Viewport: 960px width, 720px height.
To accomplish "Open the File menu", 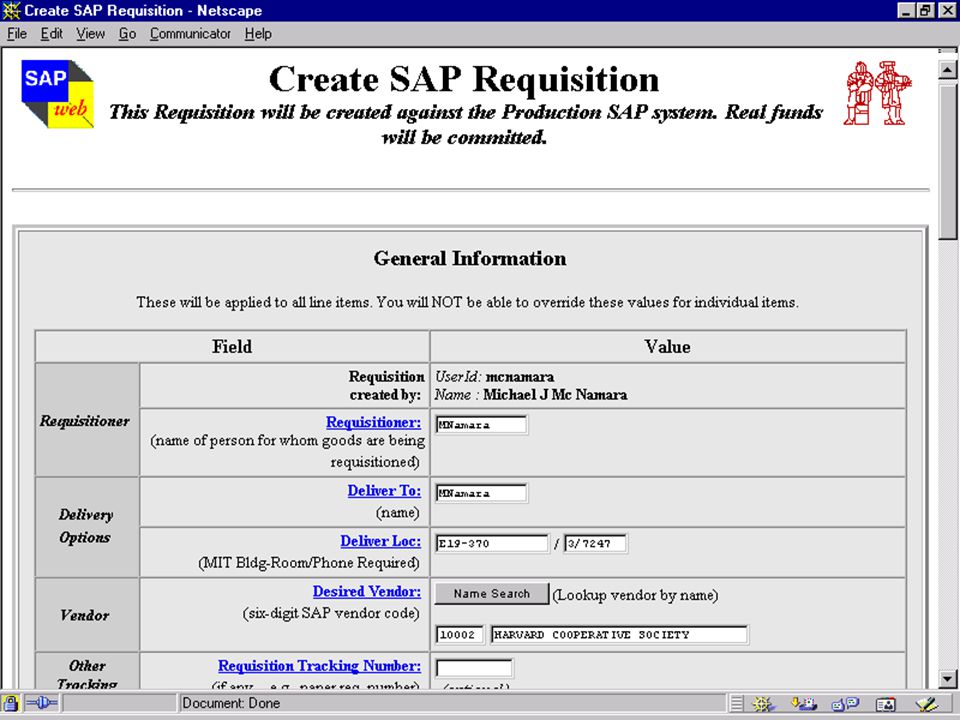I will click(17, 34).
